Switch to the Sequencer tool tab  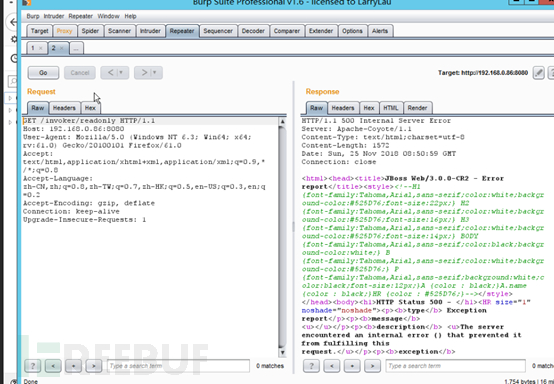tap(218, 31)
